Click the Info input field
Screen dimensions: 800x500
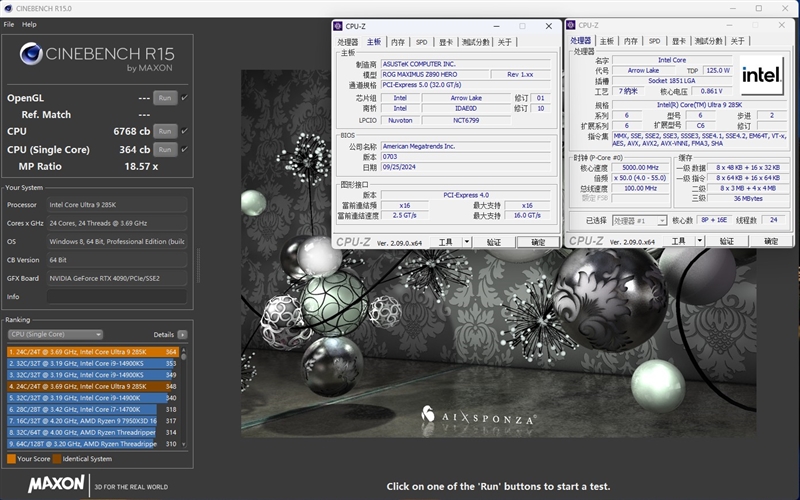(117, 296)
